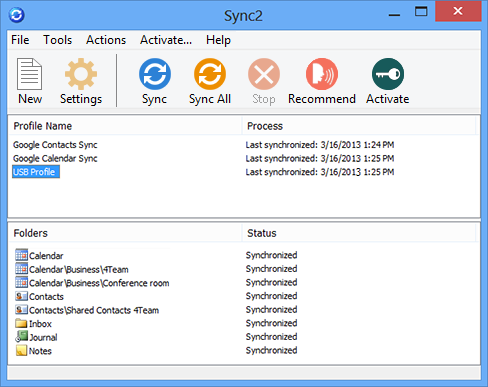Open the Settings gear icon
The width and height of the screenshot is (488, 387).
(81, 74)
